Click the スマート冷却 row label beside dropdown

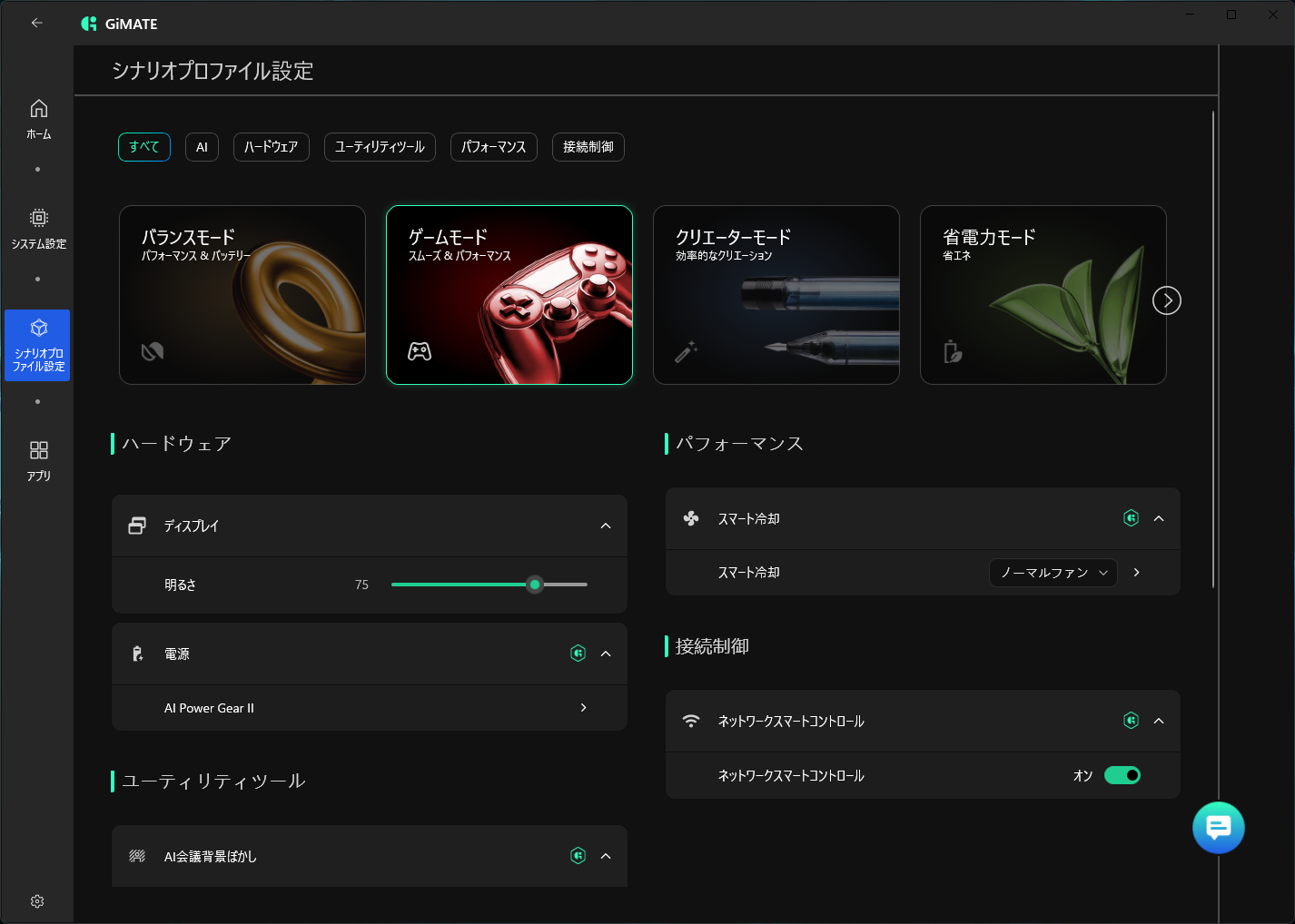coord(749,573)
